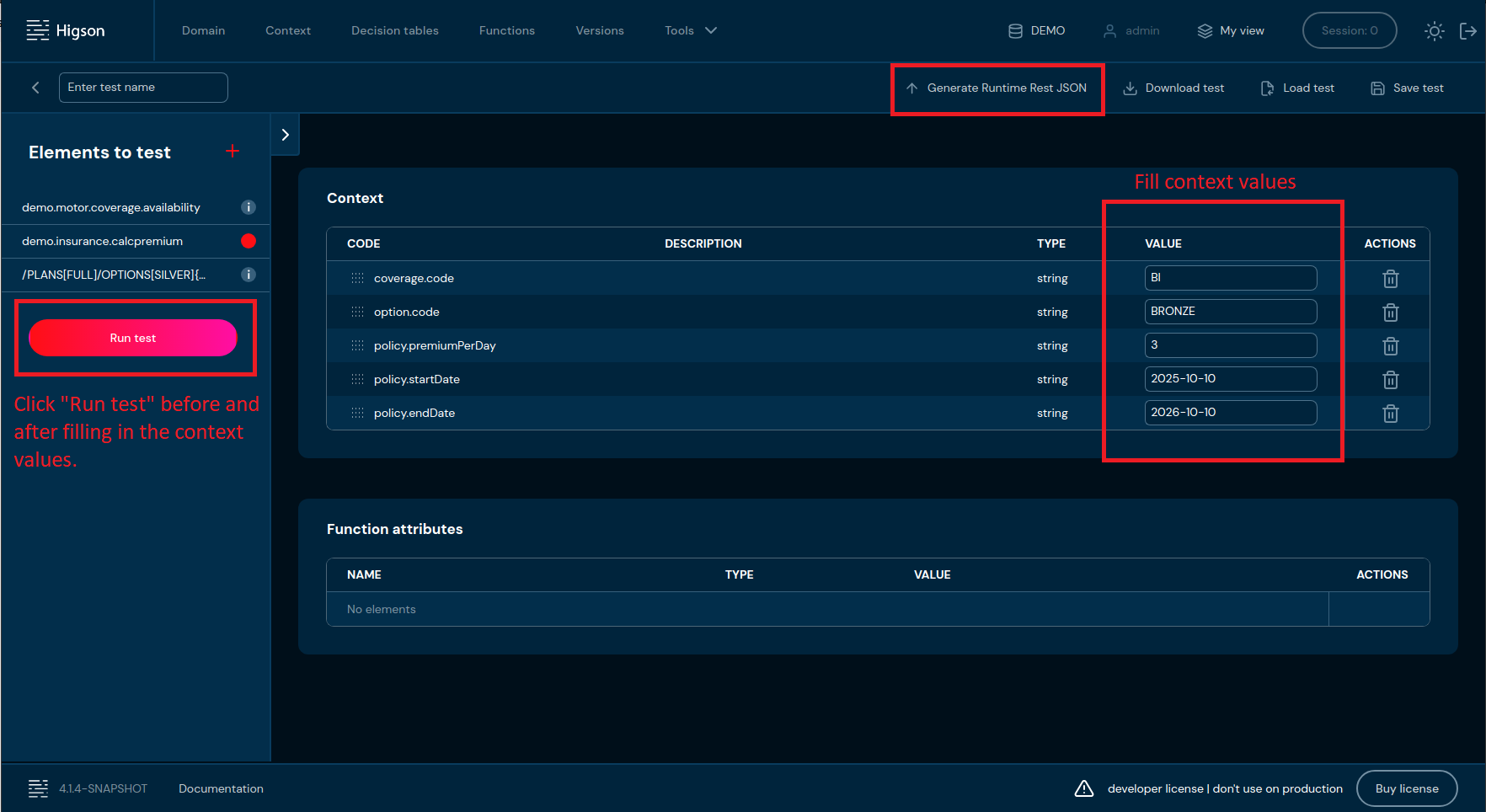Image resolution: width=1486 pixels, height=812 pixels.
Task: Click the Run test button
Action: (133, 338)
